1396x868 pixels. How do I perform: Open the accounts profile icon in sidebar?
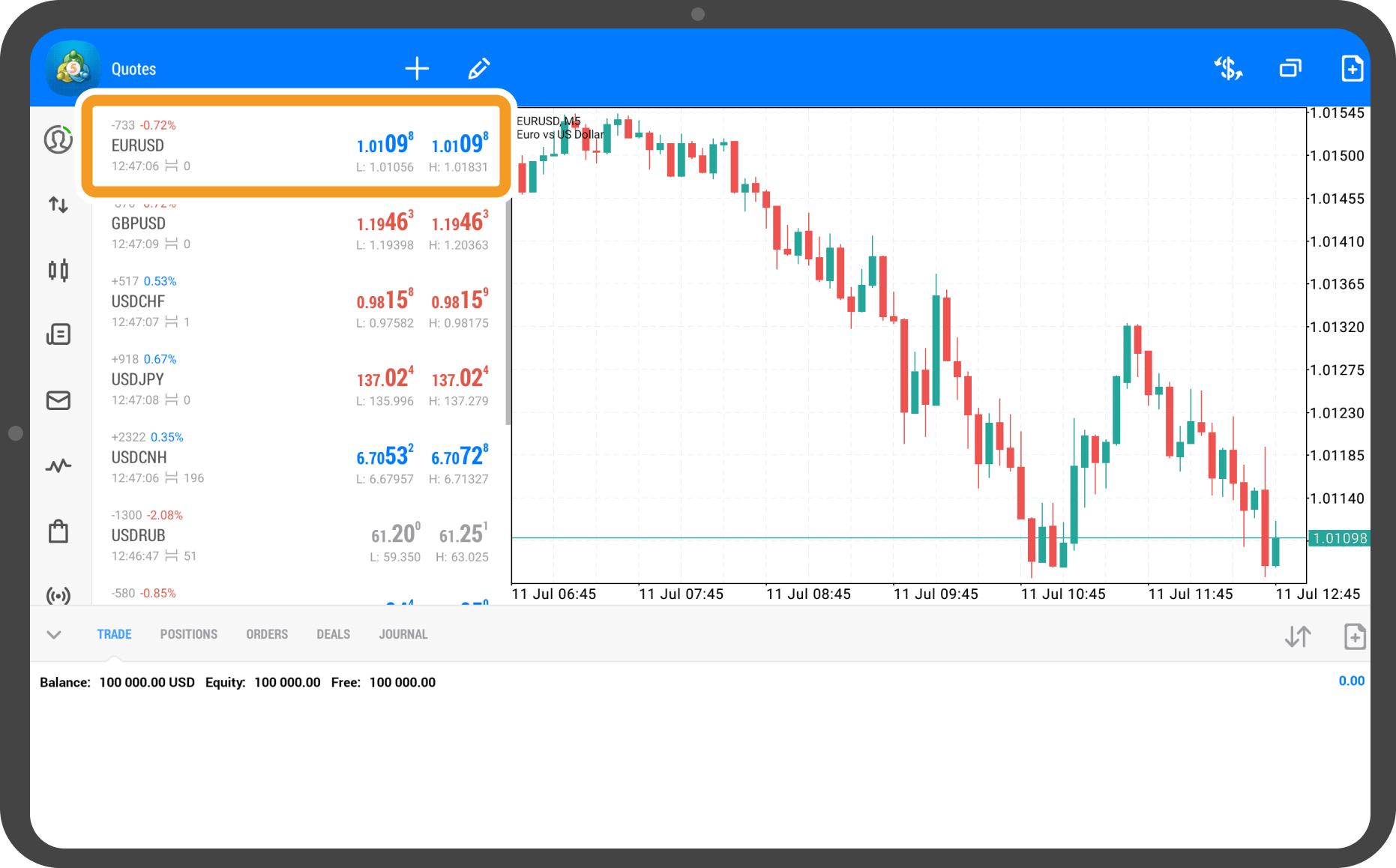[58, 139]
